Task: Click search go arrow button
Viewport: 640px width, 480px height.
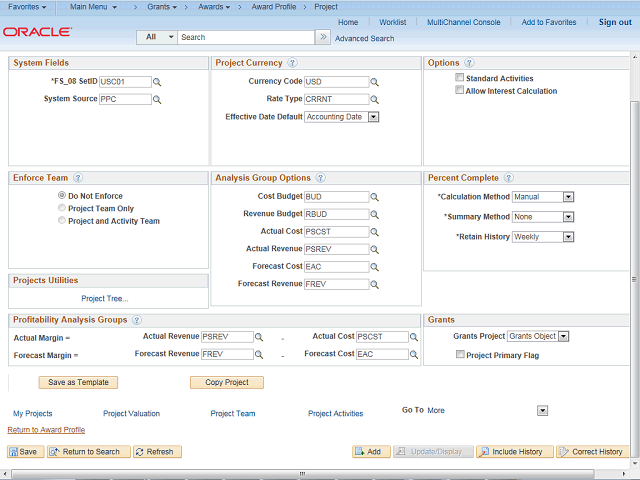Action: [322, 37]
